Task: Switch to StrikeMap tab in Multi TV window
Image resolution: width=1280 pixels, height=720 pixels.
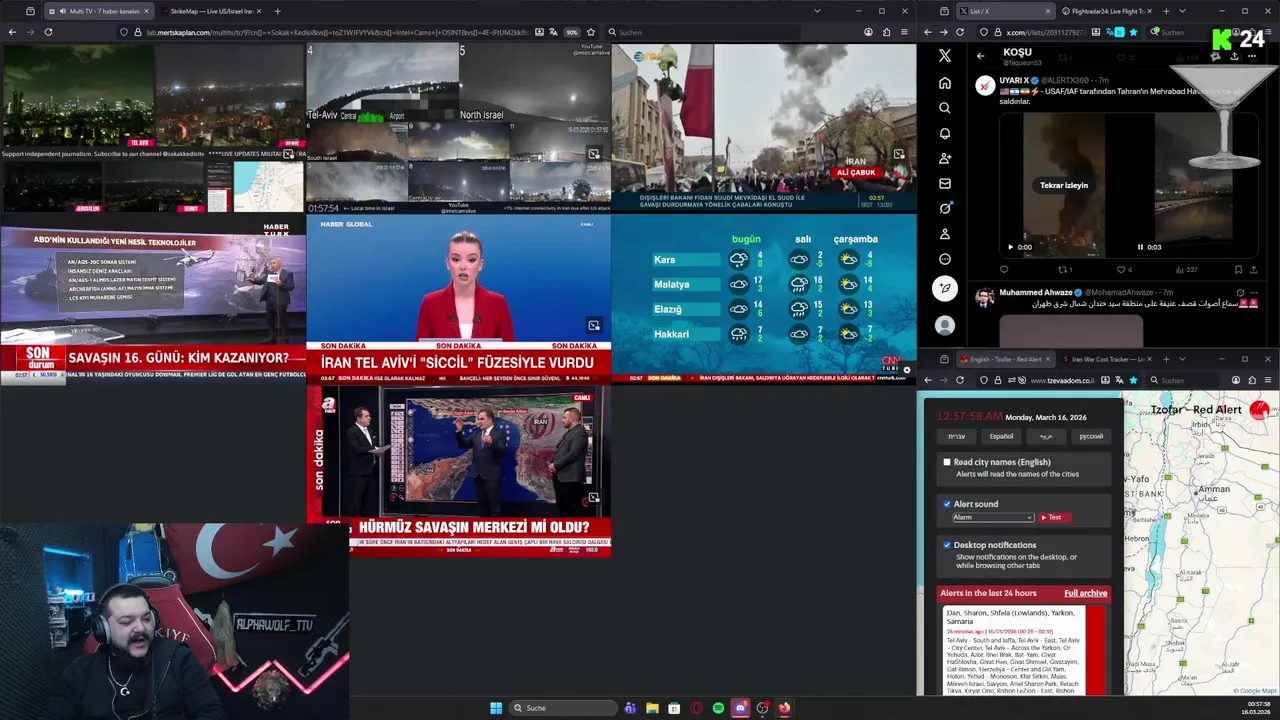Action: point(211,11)
